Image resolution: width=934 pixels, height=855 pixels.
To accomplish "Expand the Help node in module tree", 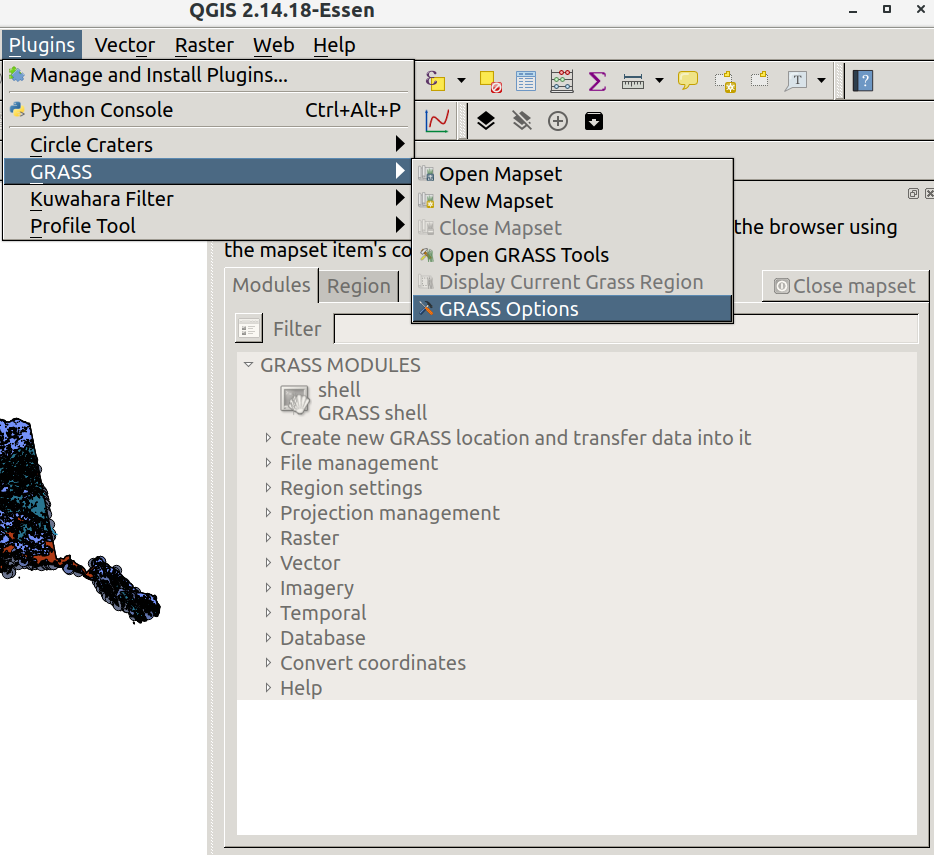I will (269, 688).
